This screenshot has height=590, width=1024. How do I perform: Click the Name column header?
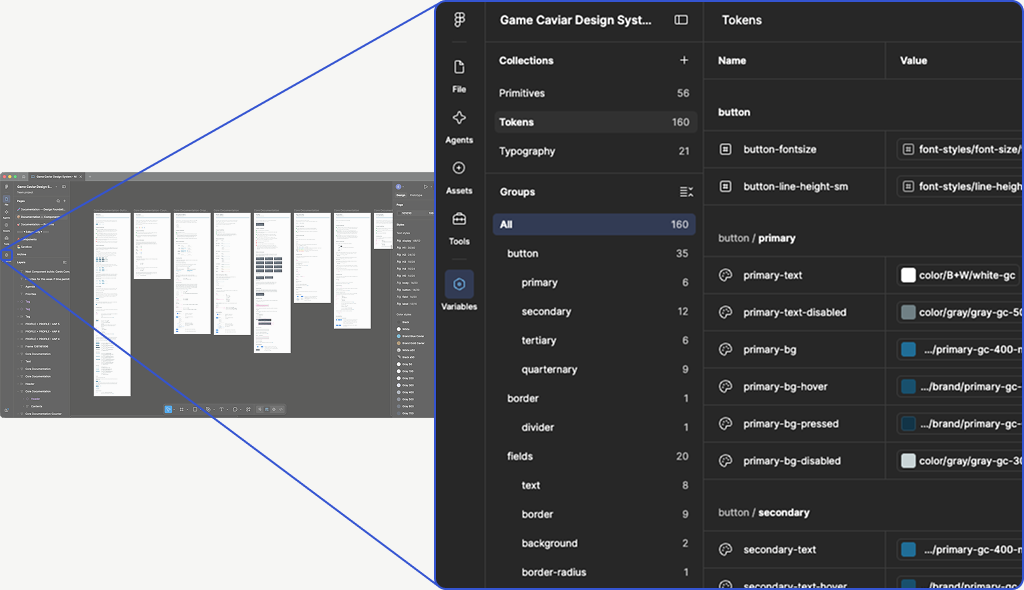point(731,60)
